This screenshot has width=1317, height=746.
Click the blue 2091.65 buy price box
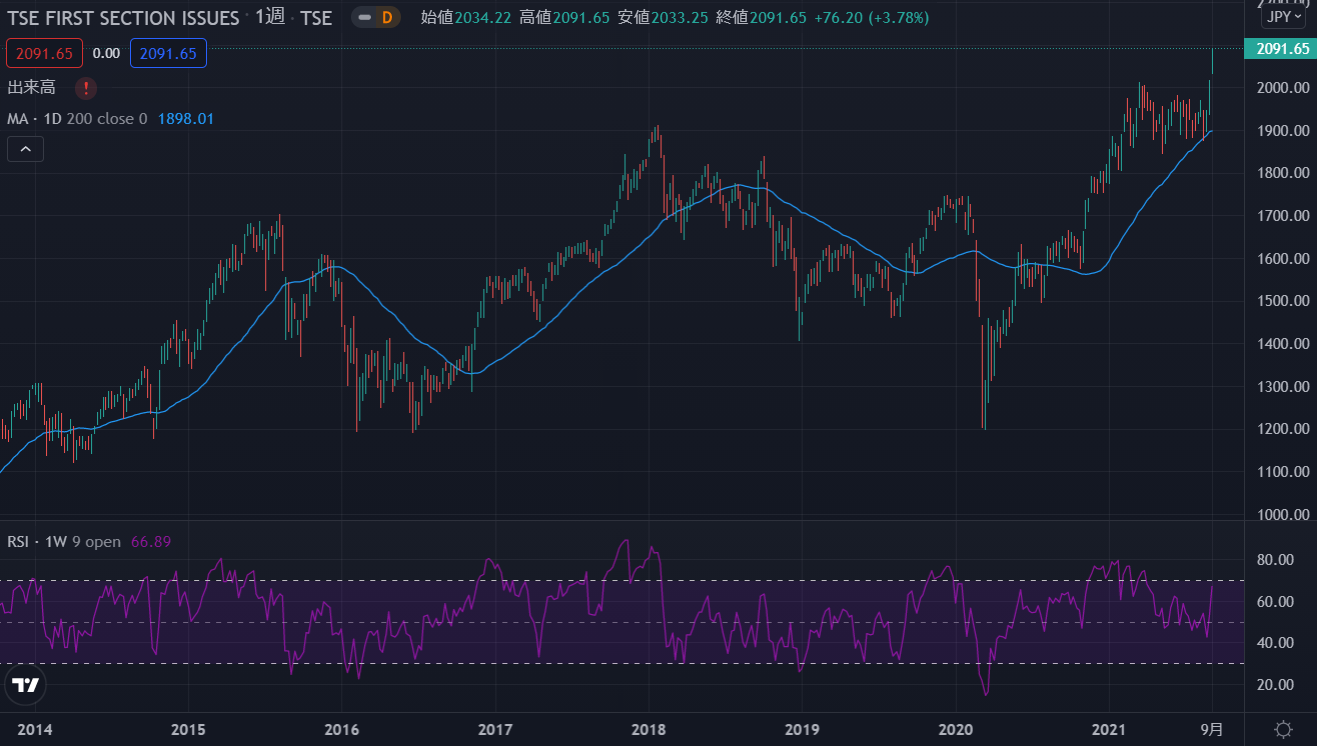tap(168, 53)
